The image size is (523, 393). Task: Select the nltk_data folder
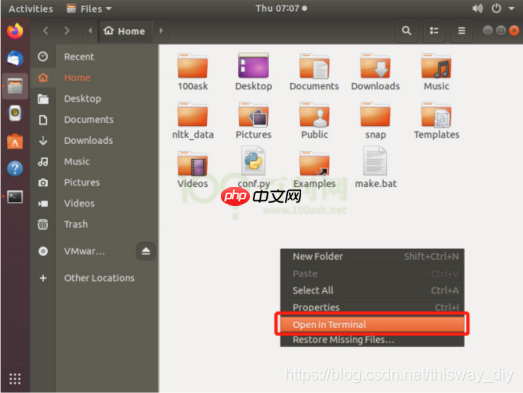click(193, 120)
